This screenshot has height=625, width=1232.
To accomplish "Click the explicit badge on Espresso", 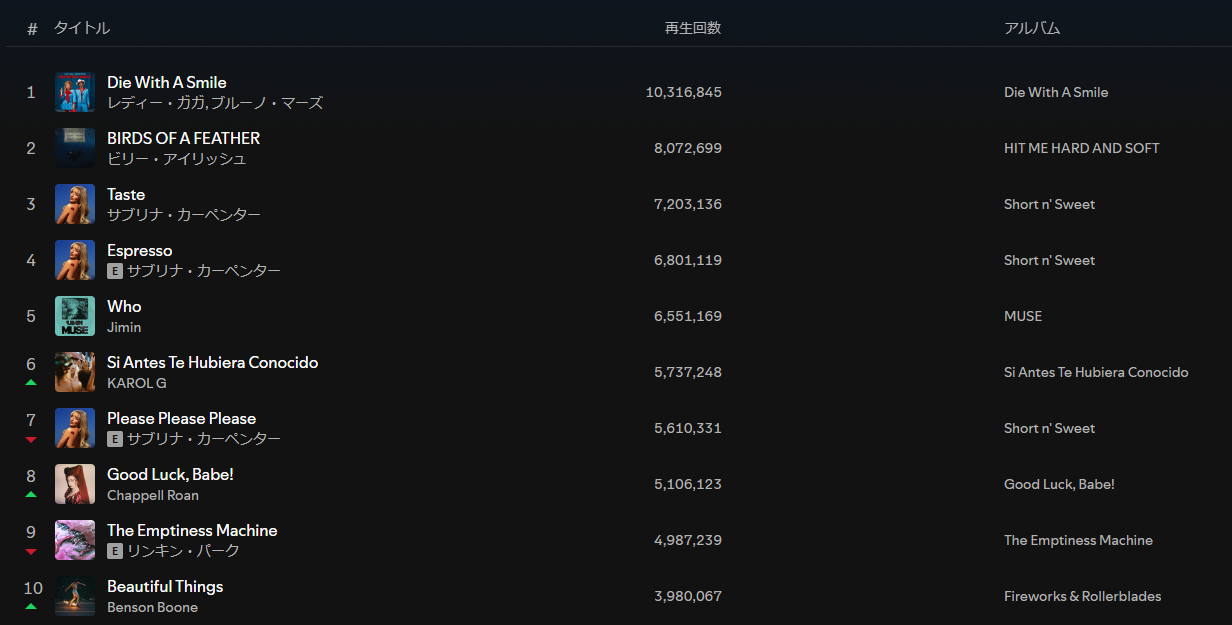I will [x=115, y=271].
